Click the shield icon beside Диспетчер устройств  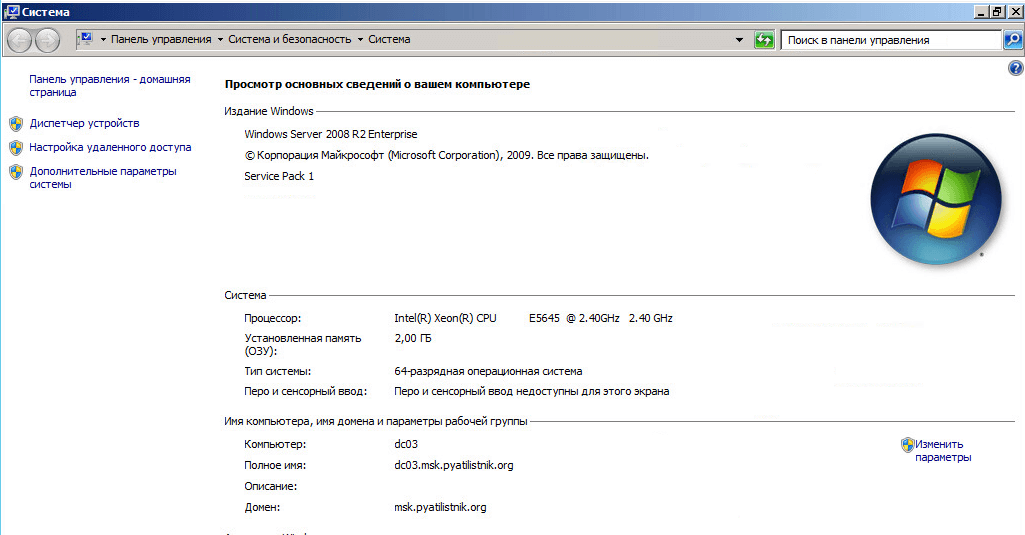15,124
